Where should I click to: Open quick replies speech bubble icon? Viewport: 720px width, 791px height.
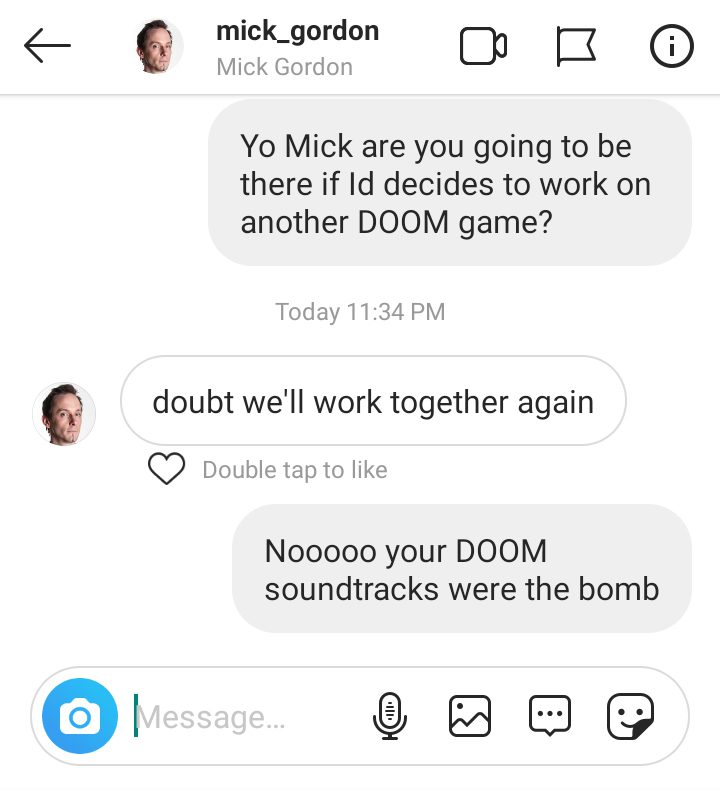coord(550,716)
